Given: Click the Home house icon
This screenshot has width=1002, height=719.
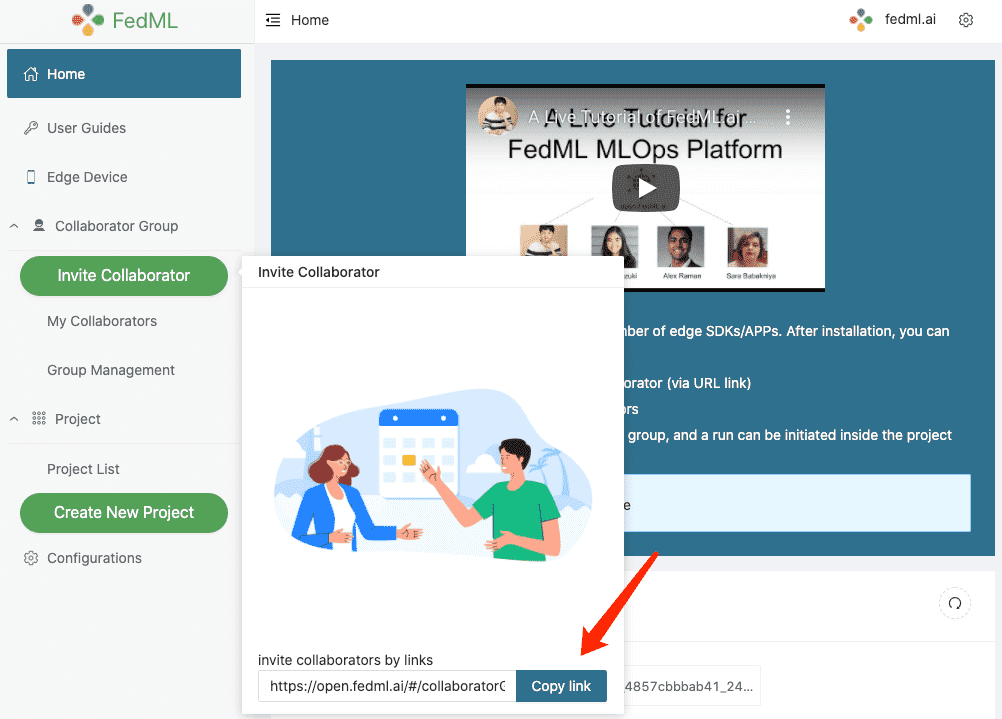Looking at the screenshot, I should [x=31, y=74].
